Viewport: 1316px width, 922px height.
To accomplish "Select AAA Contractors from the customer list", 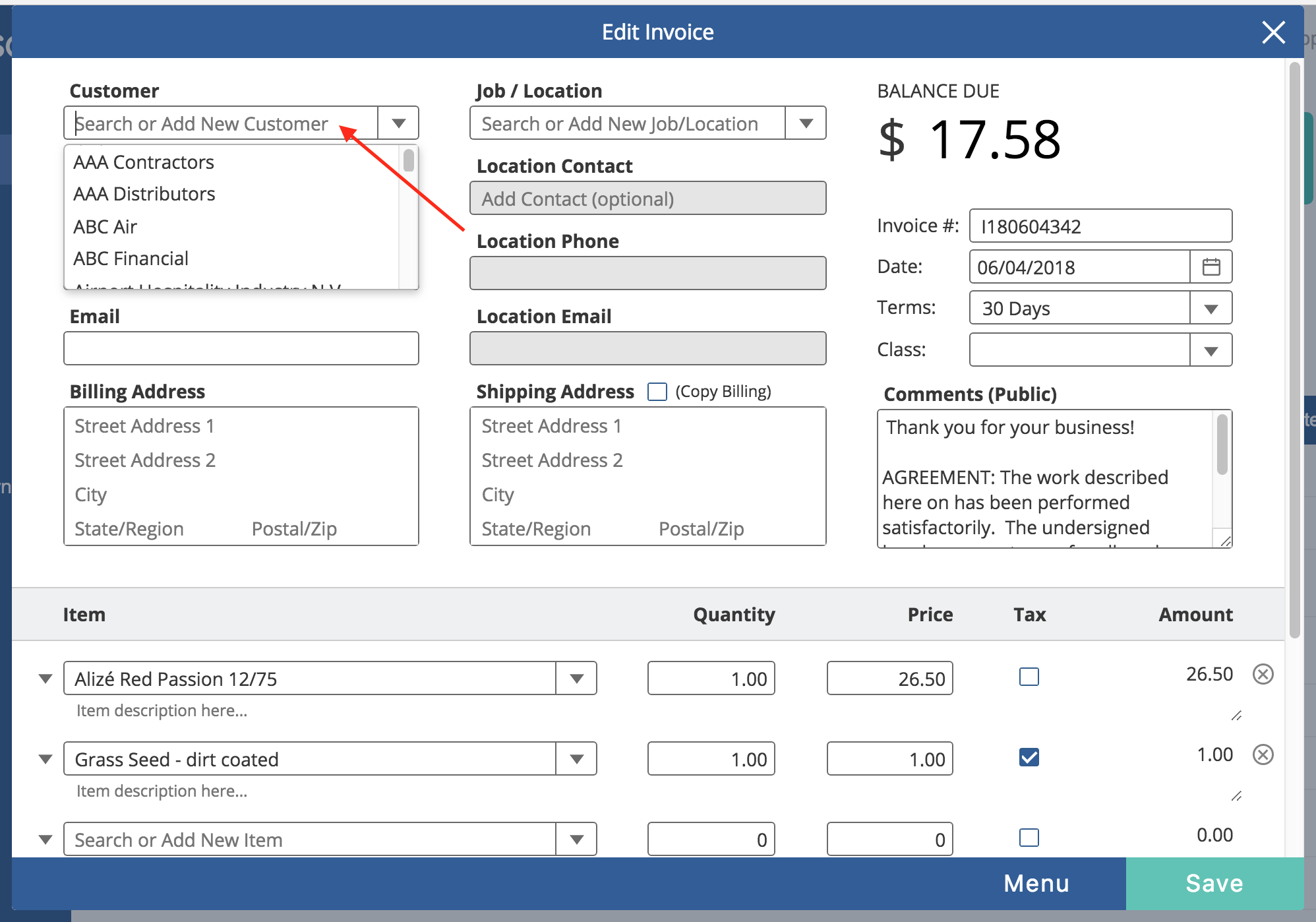I will [x=143, y=162].
